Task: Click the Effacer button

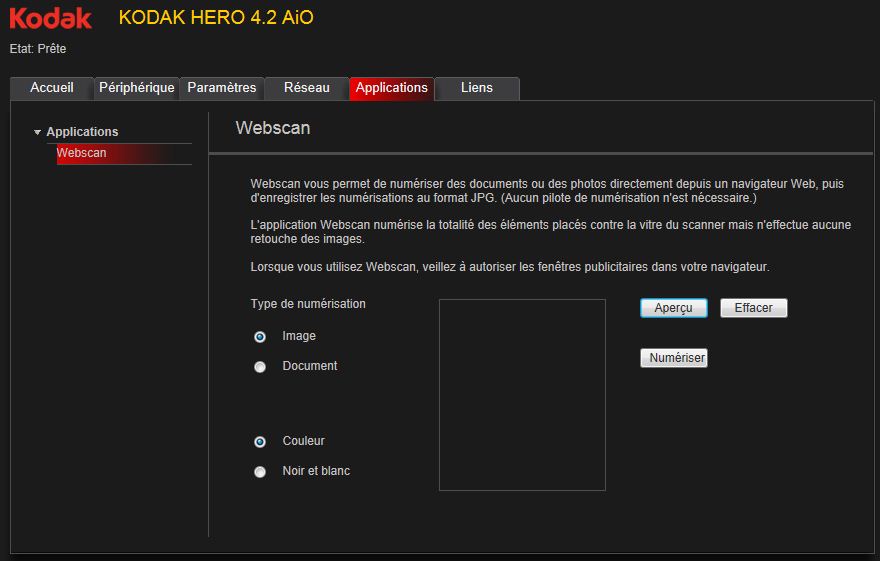Action: pyautogui.click(x=753, y=308)
